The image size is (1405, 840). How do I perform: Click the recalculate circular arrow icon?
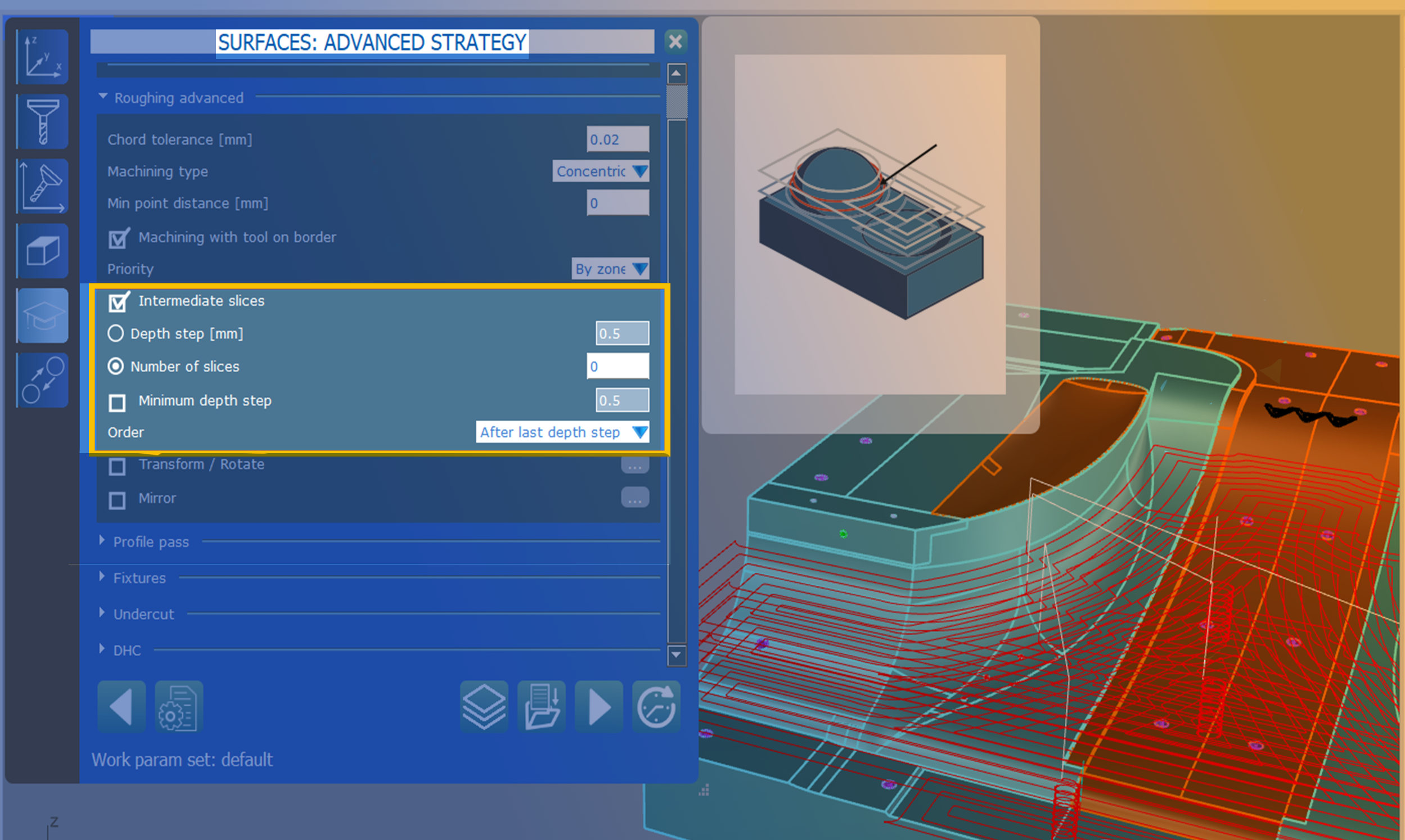click(655, 706)
